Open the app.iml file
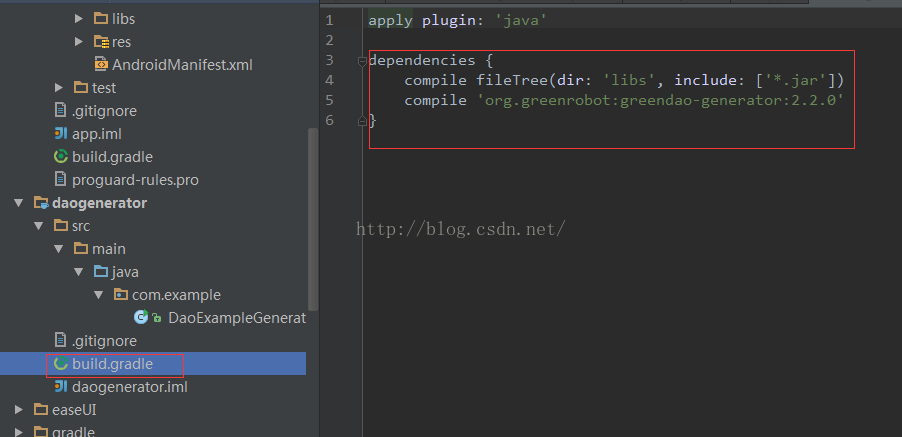902x437 pixels. (x=97, y=134)
